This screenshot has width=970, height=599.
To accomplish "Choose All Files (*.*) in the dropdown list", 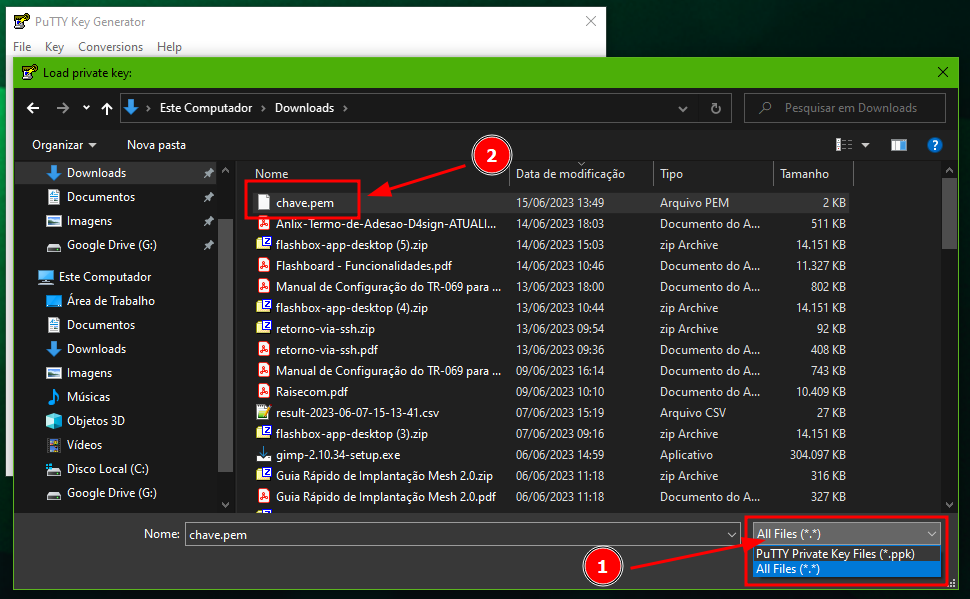I will [848, 569].
